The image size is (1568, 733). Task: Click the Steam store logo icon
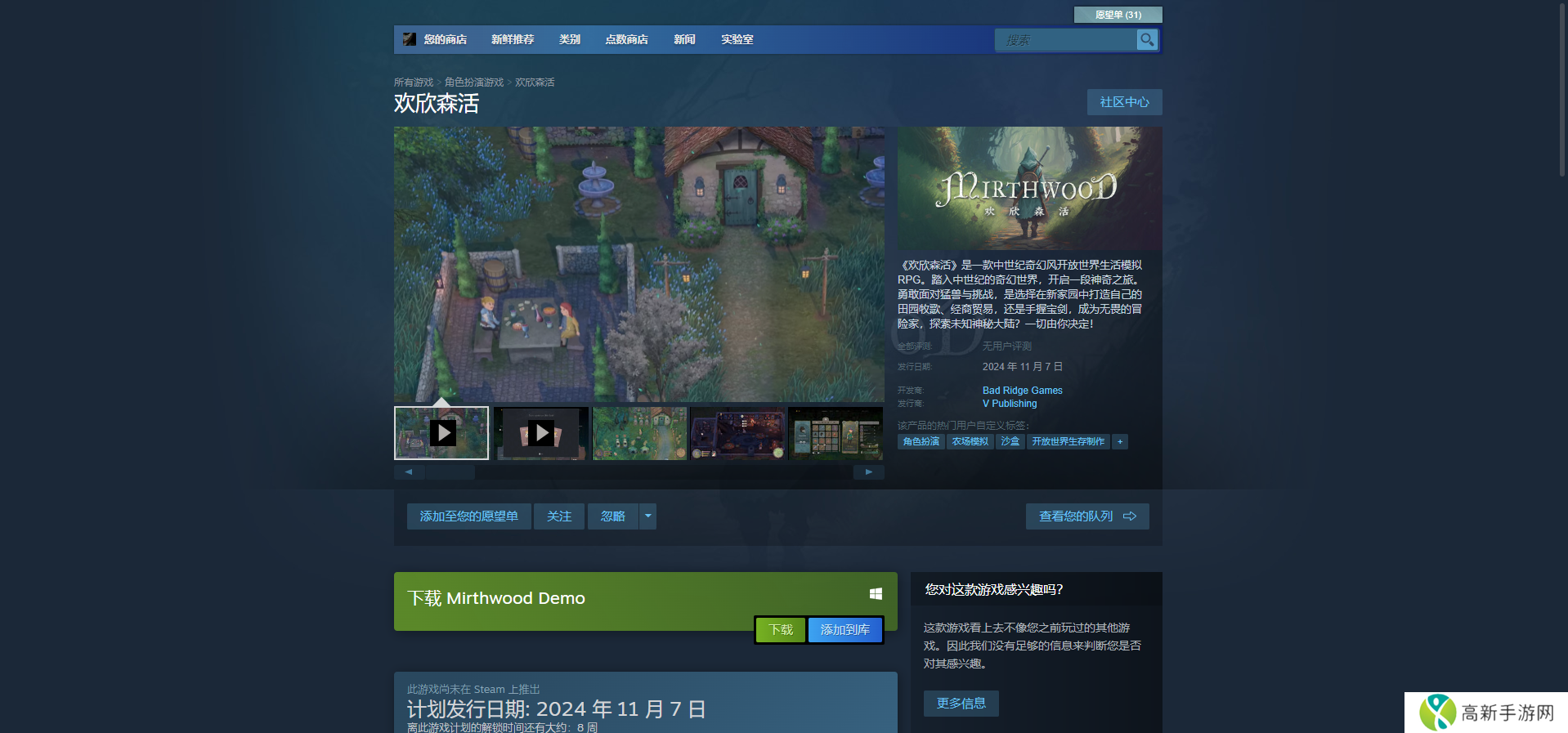point(410,39)
